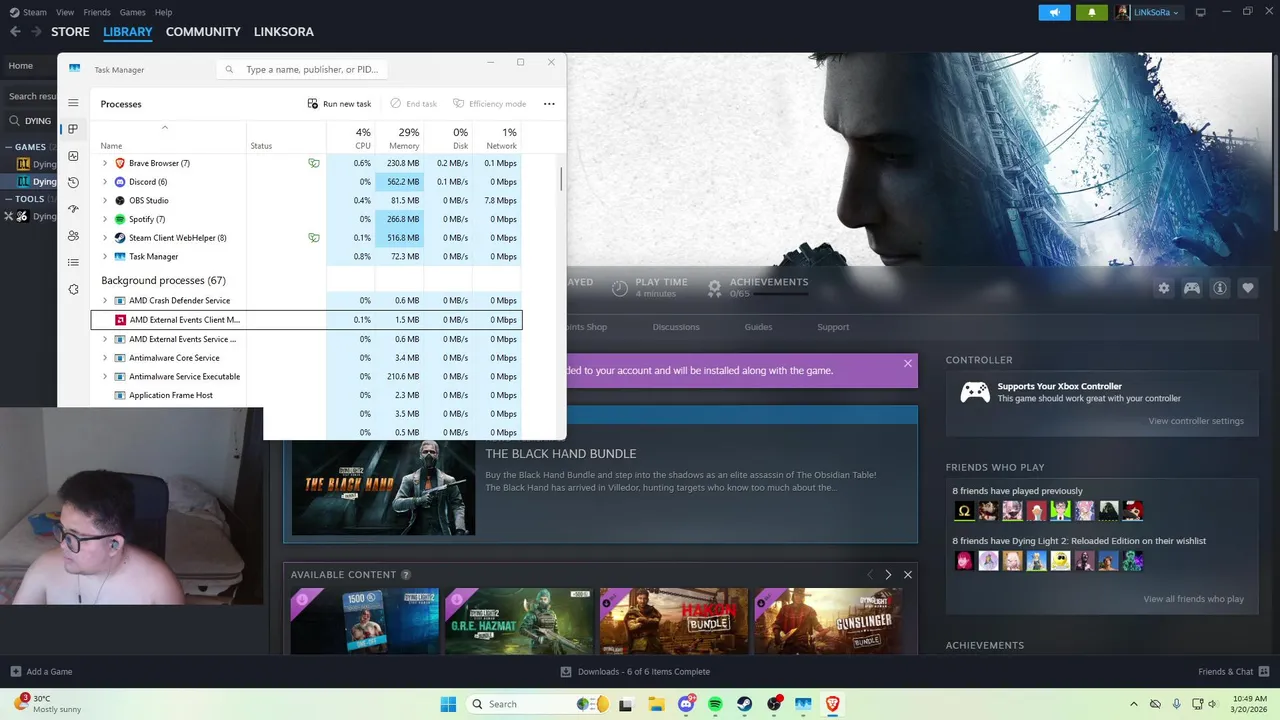1280x720 pixels.
Task: Open game settings gear in Steam
Action: (x=1164, y=288)
